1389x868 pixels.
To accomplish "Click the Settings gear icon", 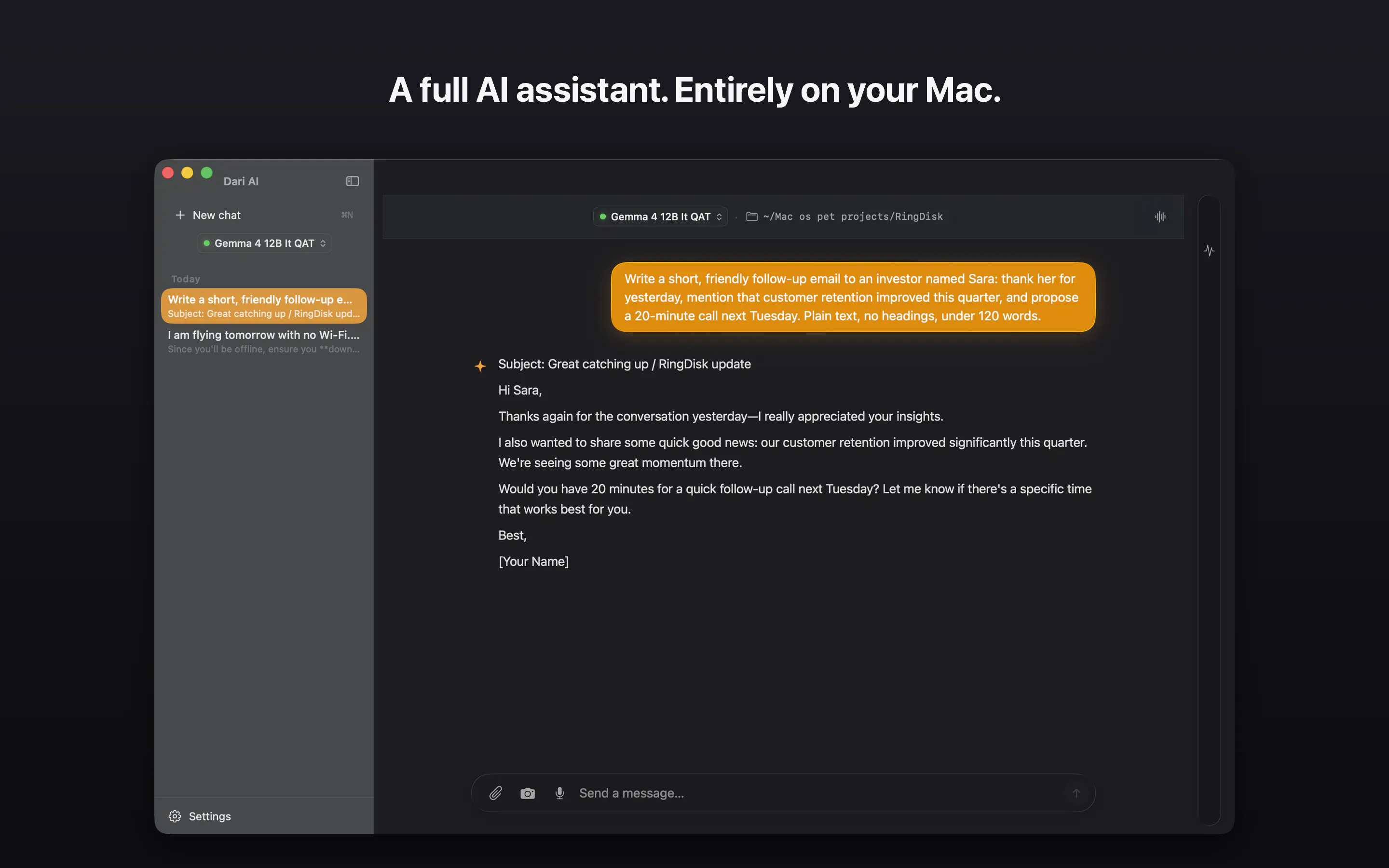I will pyautogui.click(x=175, y=816).
